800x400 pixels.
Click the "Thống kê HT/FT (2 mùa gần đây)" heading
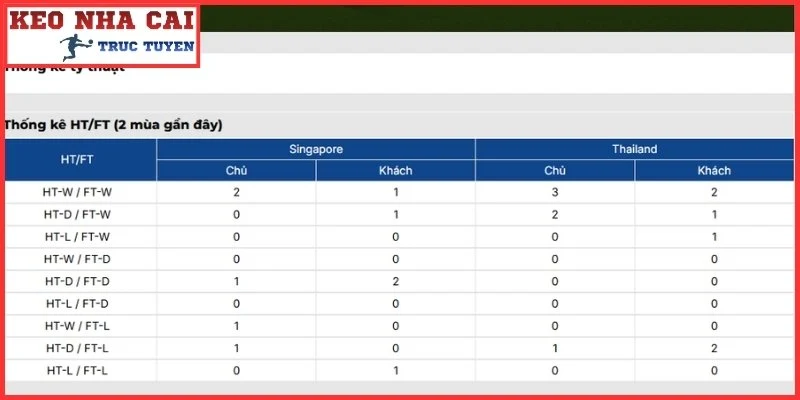coord(113,125)
